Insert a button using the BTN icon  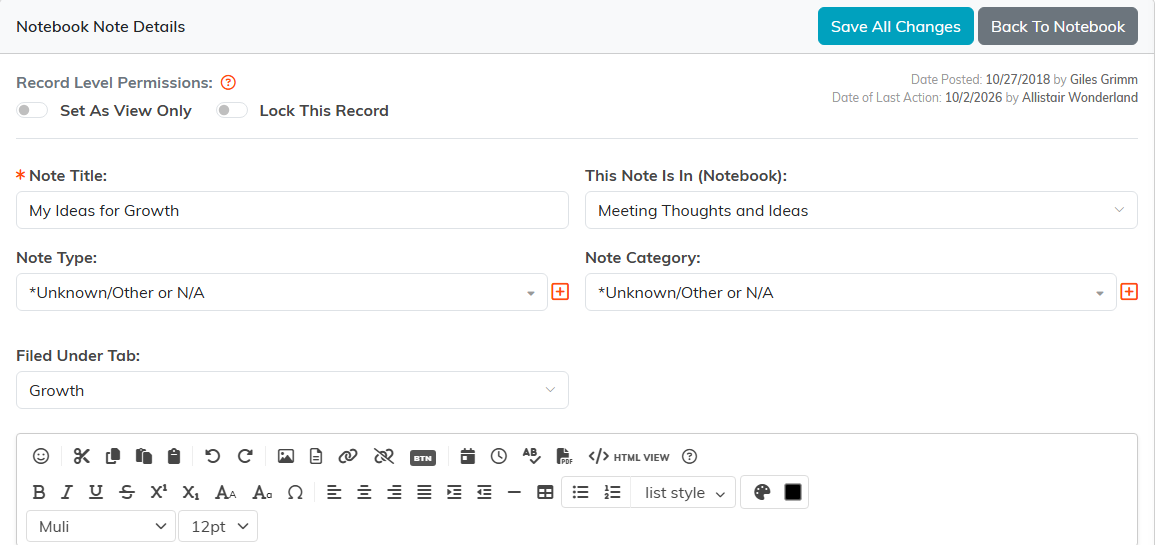(423, 457)
